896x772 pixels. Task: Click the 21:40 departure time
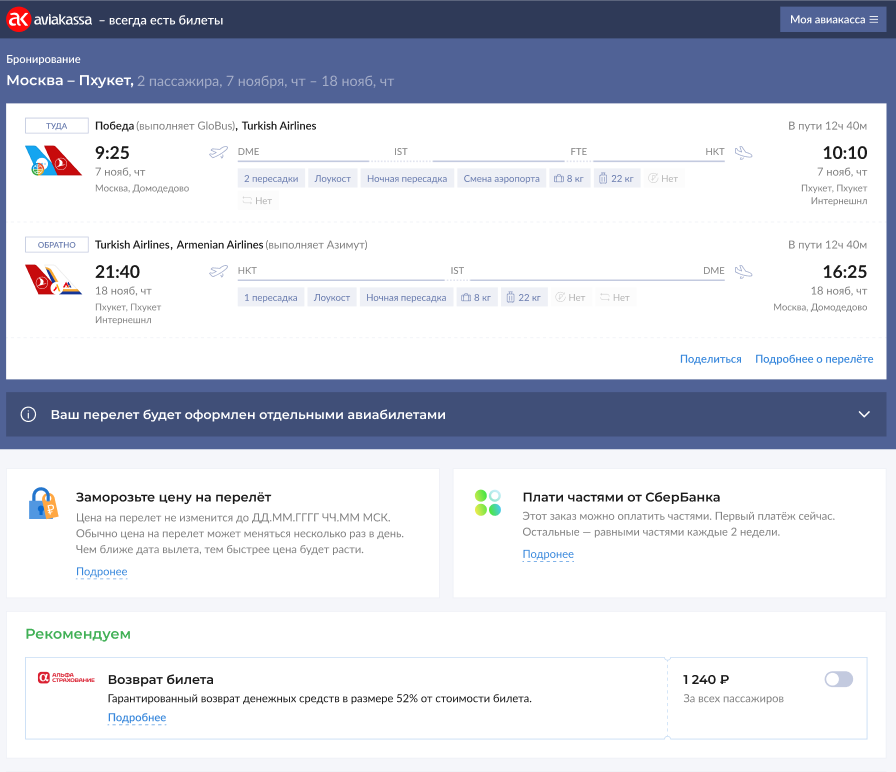point(117,271)
